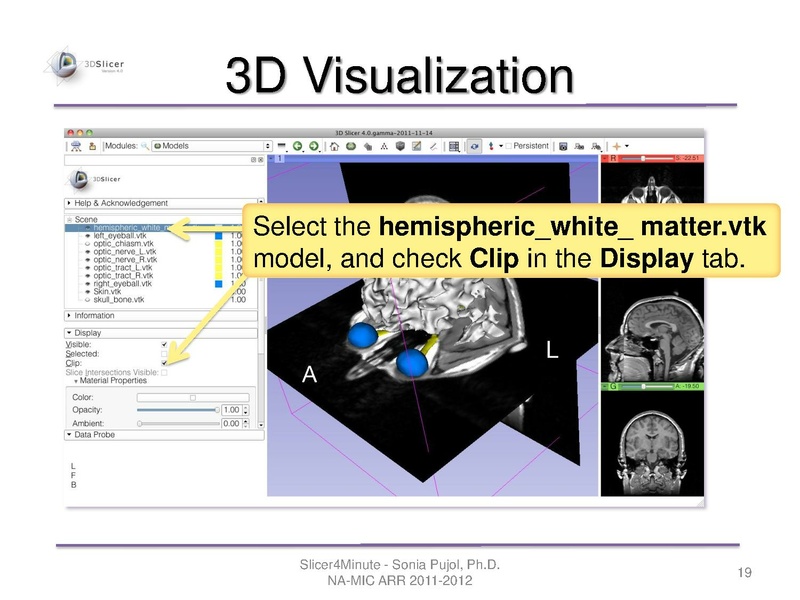This screenshot has width=800, height=600.
Task: Click the crosshair icon in toolbar
Action: [617, 146]
